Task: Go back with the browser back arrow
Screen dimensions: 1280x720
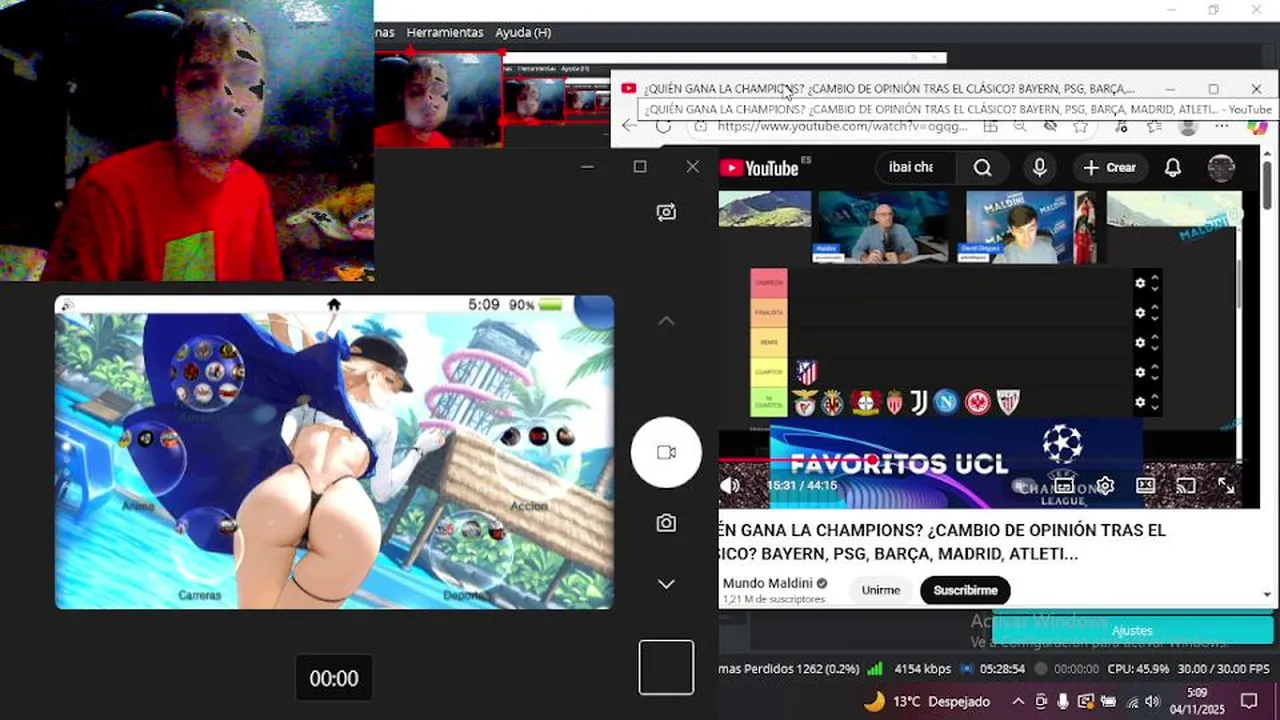Action: (629, 126)
